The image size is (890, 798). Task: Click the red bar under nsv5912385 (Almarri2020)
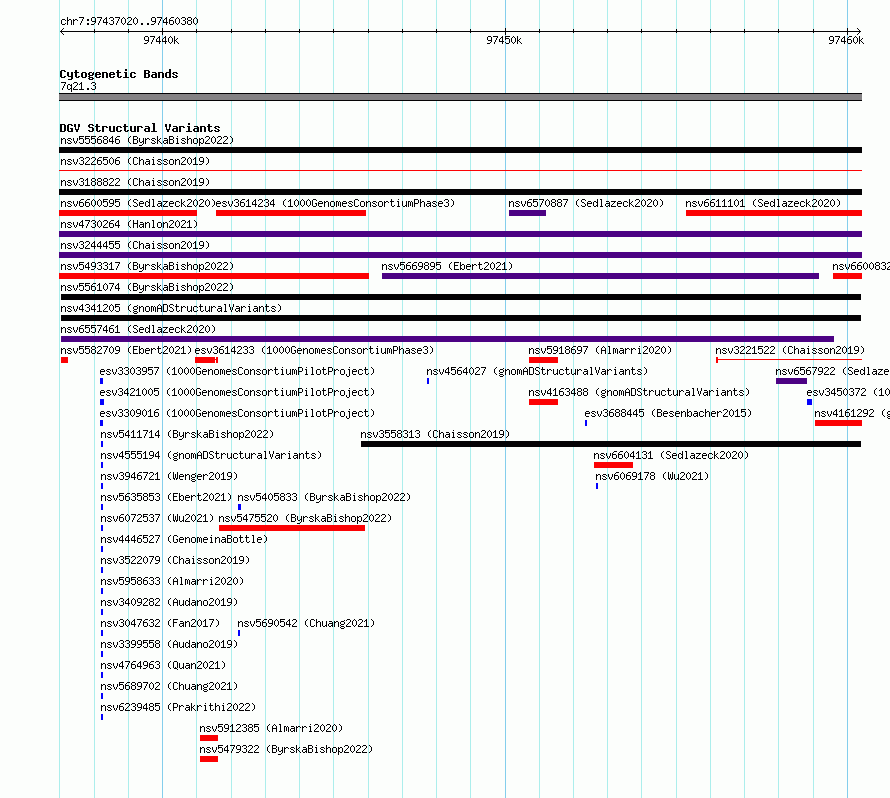pyautogui.click(x=209, y=738)
